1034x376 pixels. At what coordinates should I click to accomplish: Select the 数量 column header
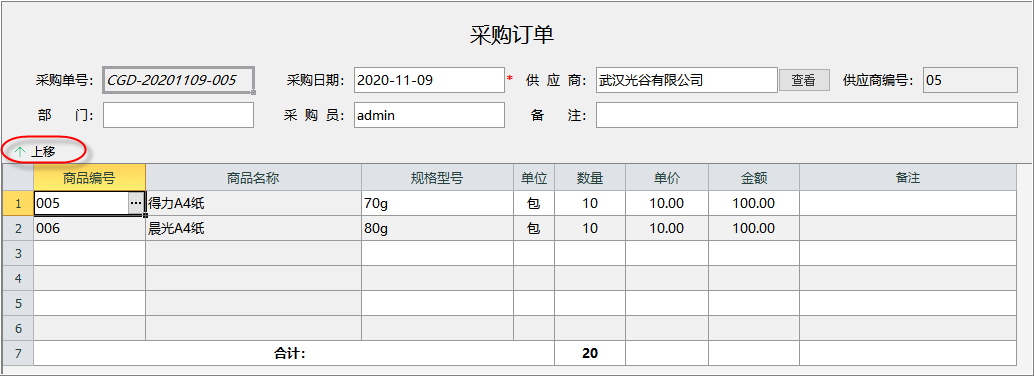tap(590, 177)
